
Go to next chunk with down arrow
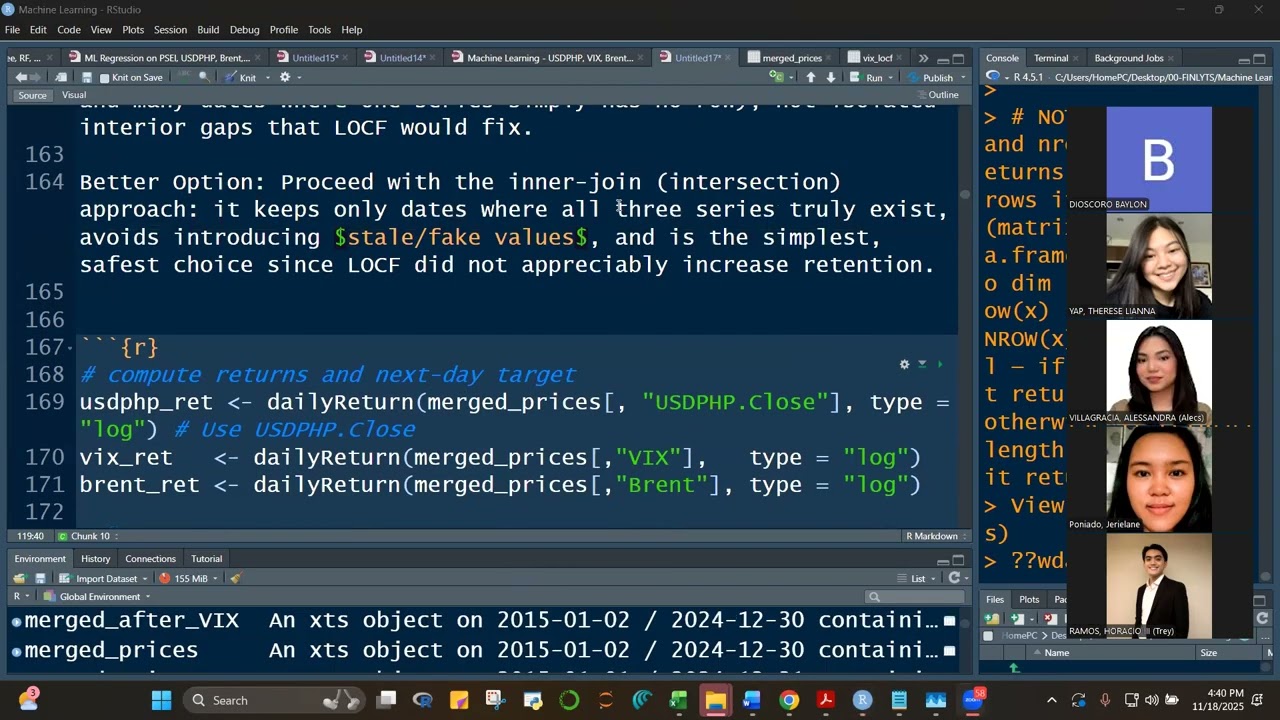click(x=830, y=77)
